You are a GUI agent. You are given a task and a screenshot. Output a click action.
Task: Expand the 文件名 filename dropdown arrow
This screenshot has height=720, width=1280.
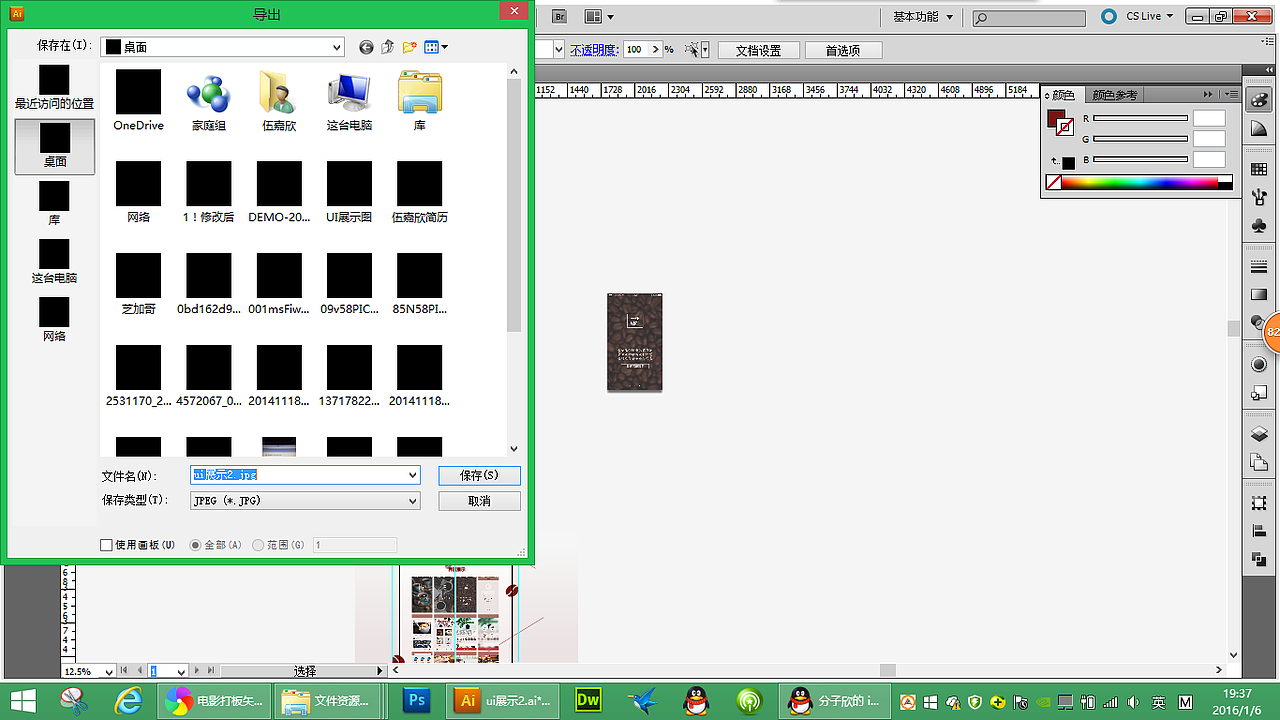click(412, 475)
